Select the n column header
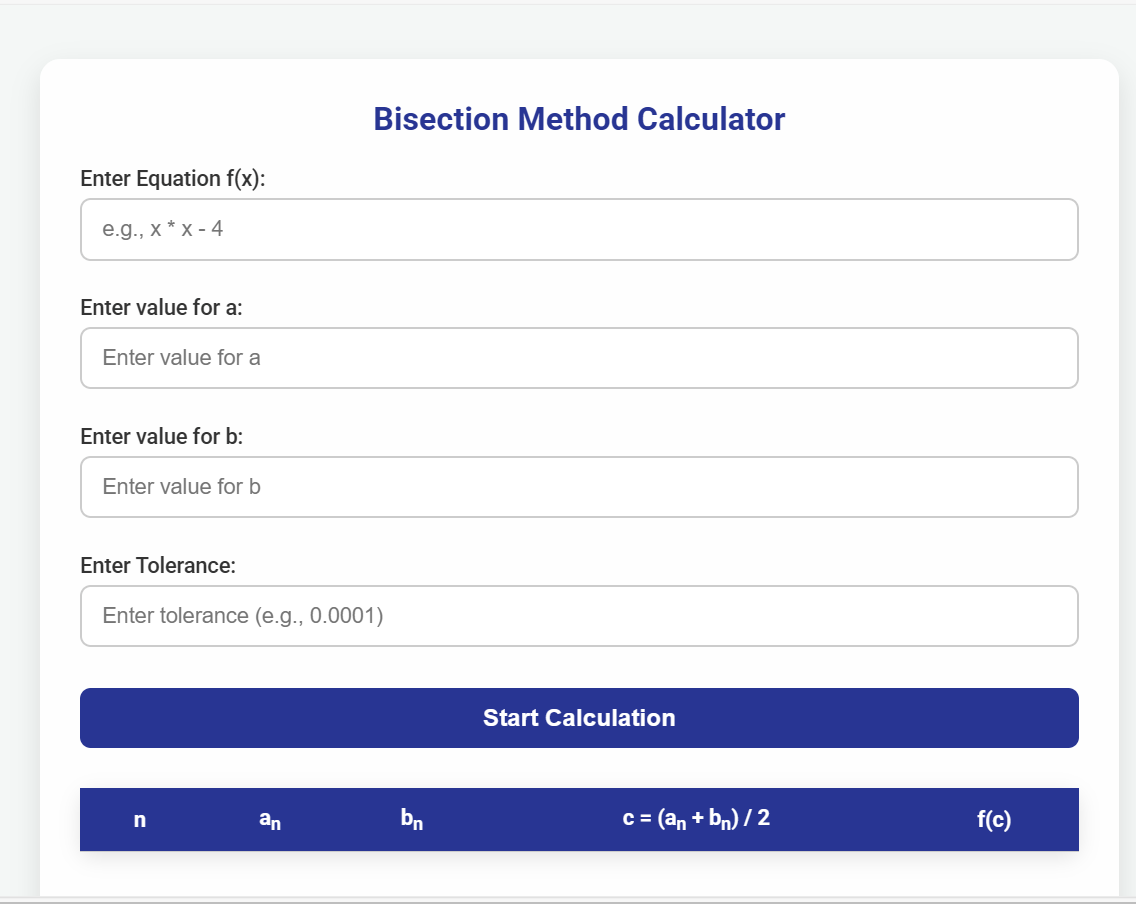Image resolution: width=1136 pixels, height=904 pixels. pyautogui.click(x=140, y=819)
